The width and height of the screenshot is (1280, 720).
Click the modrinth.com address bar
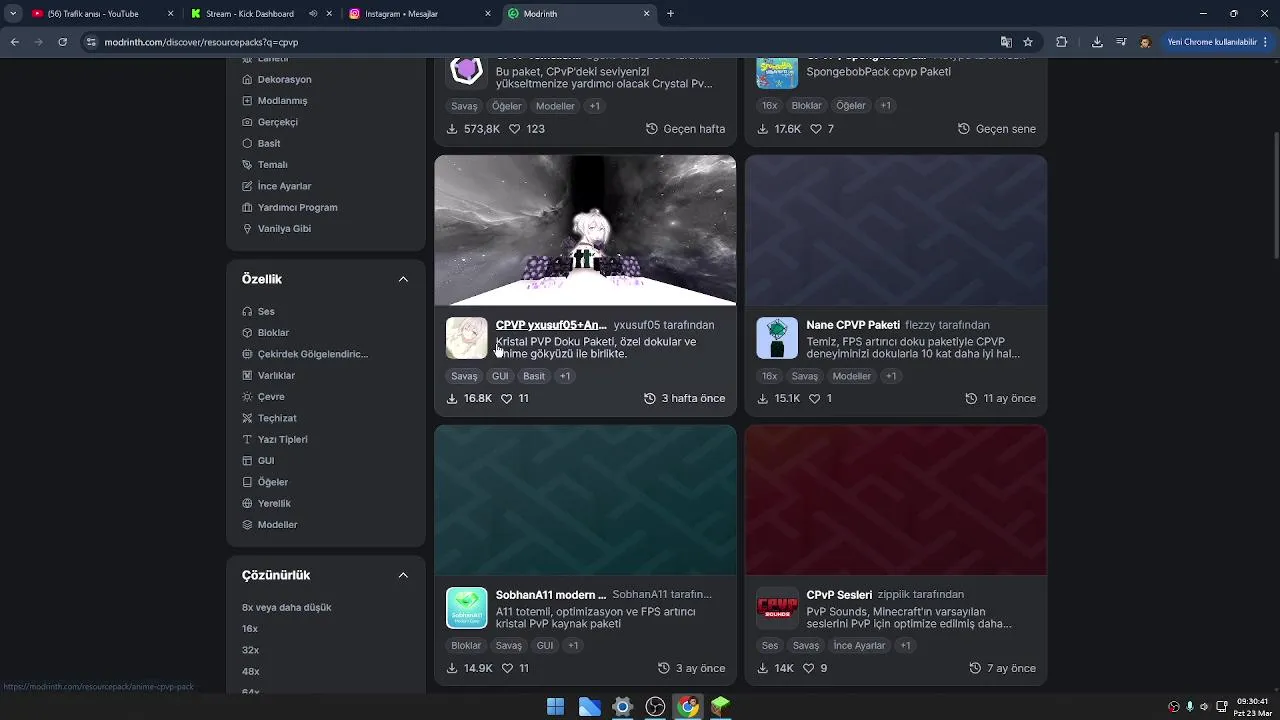point(540,42)
